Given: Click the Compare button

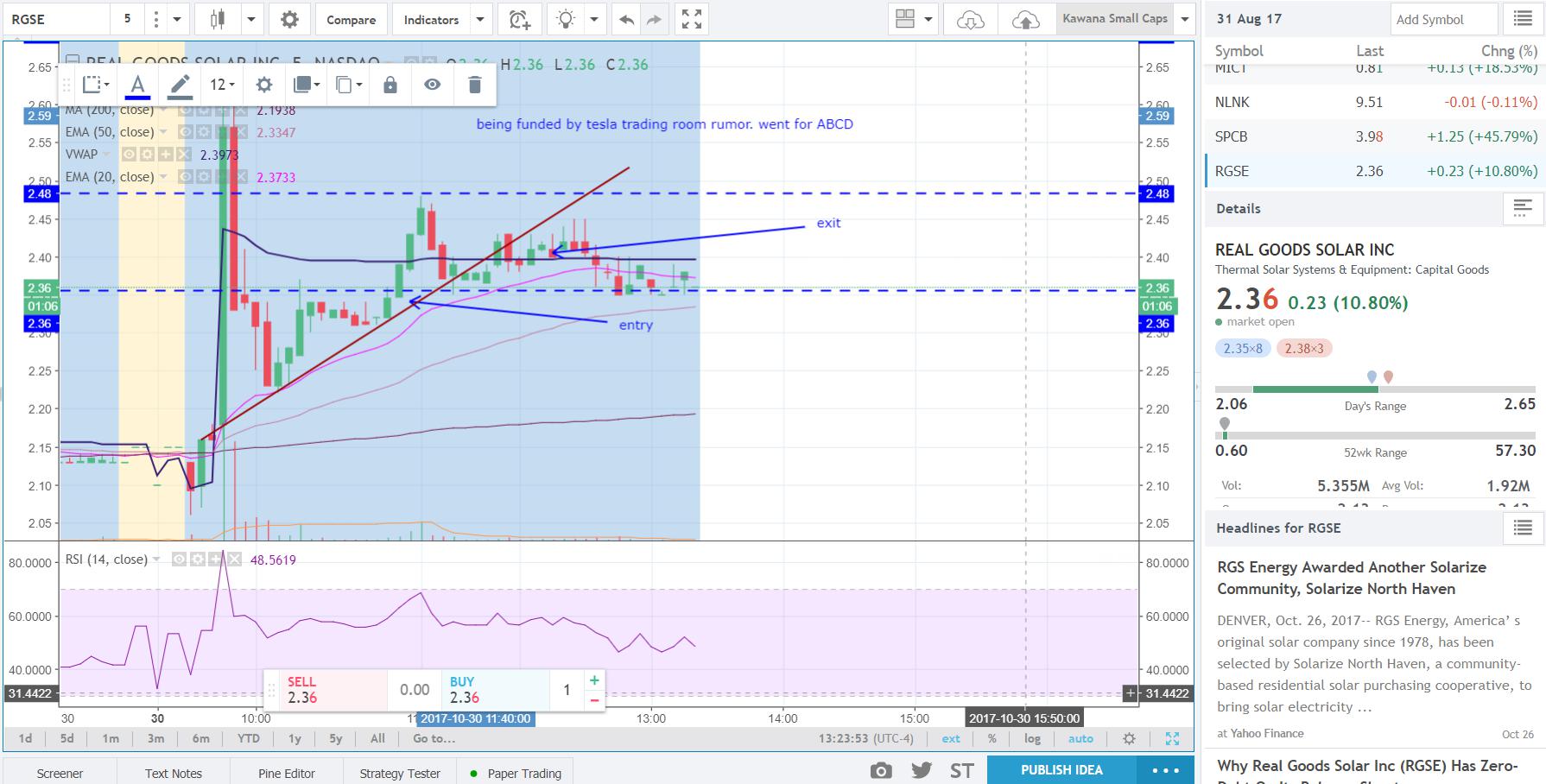Looking at the screenshot, I should [x=351, y=19].
